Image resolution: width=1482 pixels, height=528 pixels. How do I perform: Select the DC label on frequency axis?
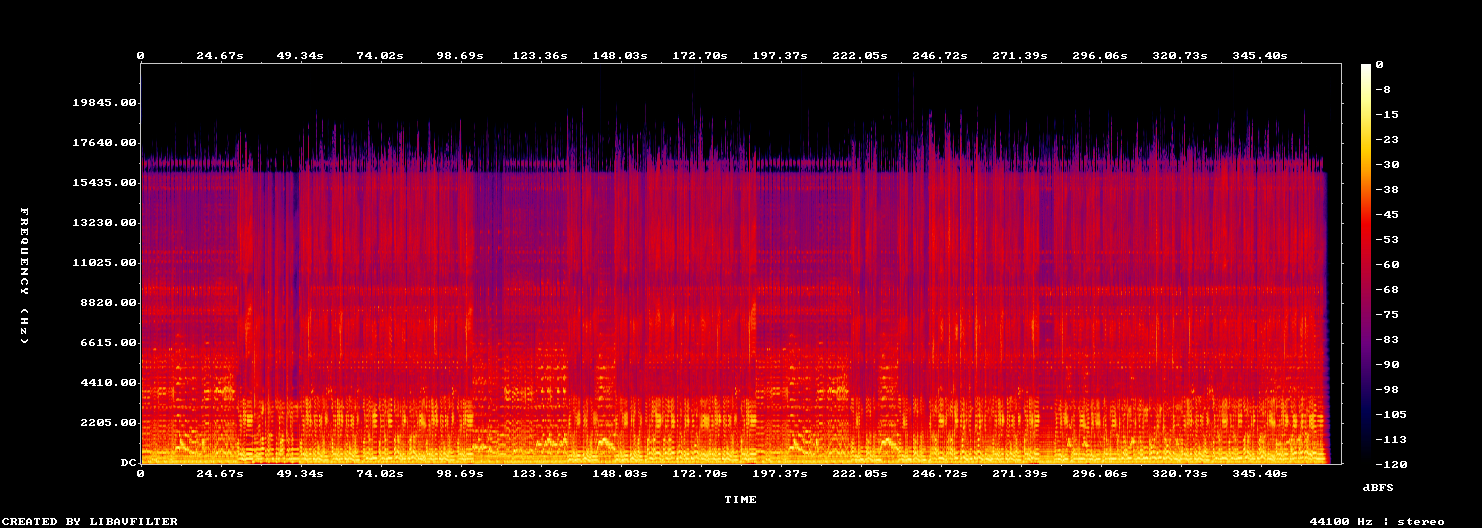point(128,463)
